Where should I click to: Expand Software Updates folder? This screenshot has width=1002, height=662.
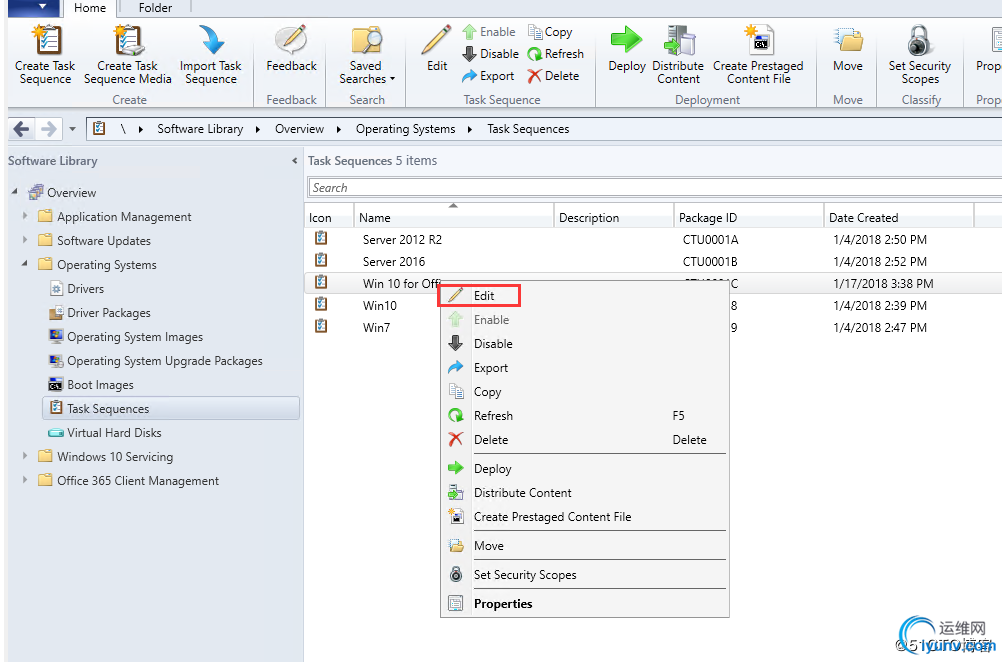pos(25,240)
